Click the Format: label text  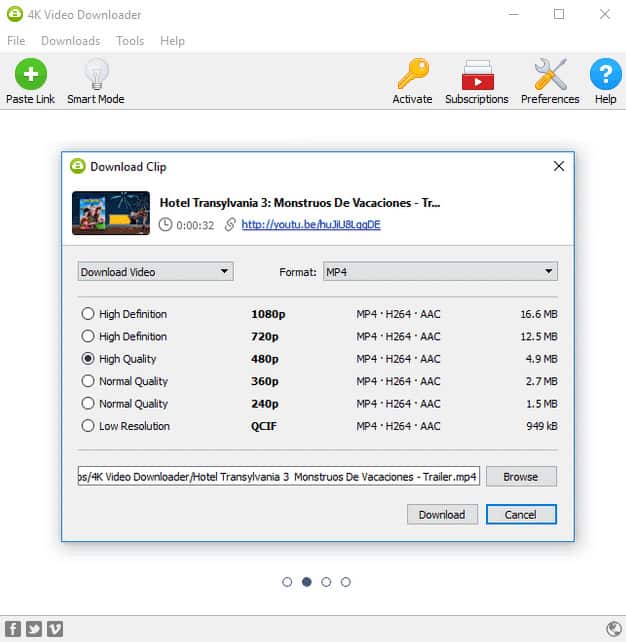298,272
